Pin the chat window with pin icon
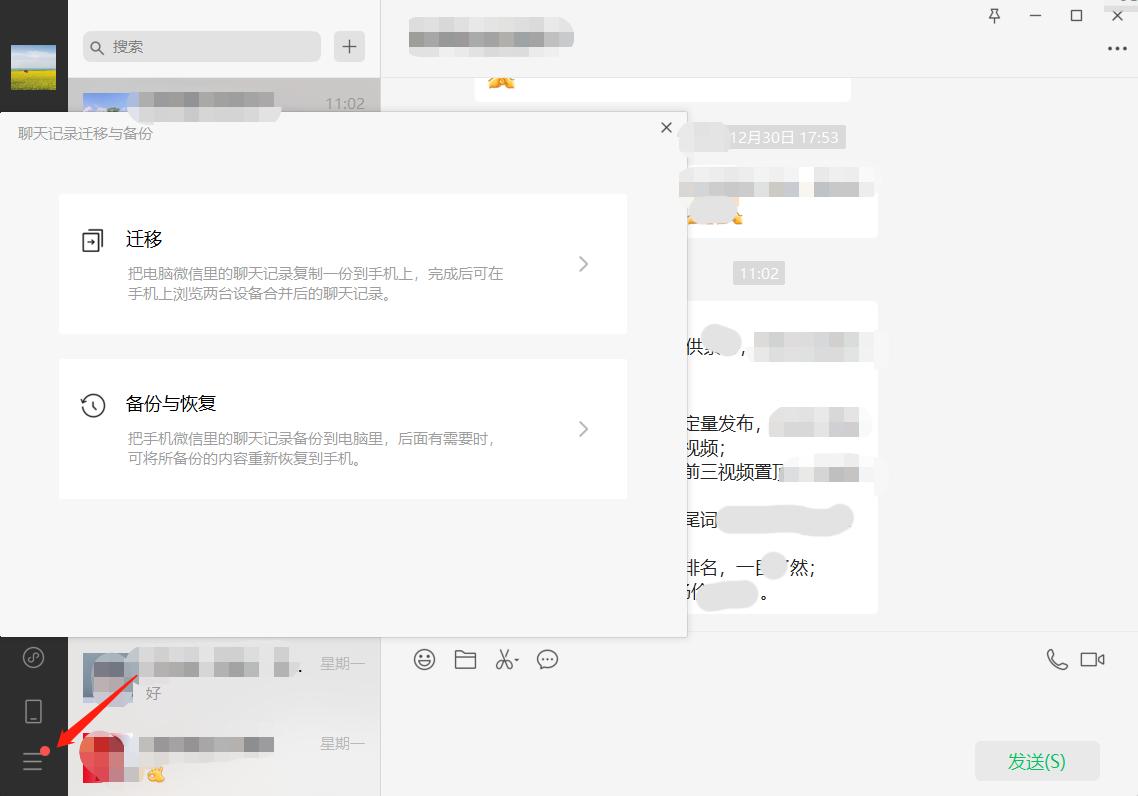Screen dimensions: 1138x796 coord(994,16)
